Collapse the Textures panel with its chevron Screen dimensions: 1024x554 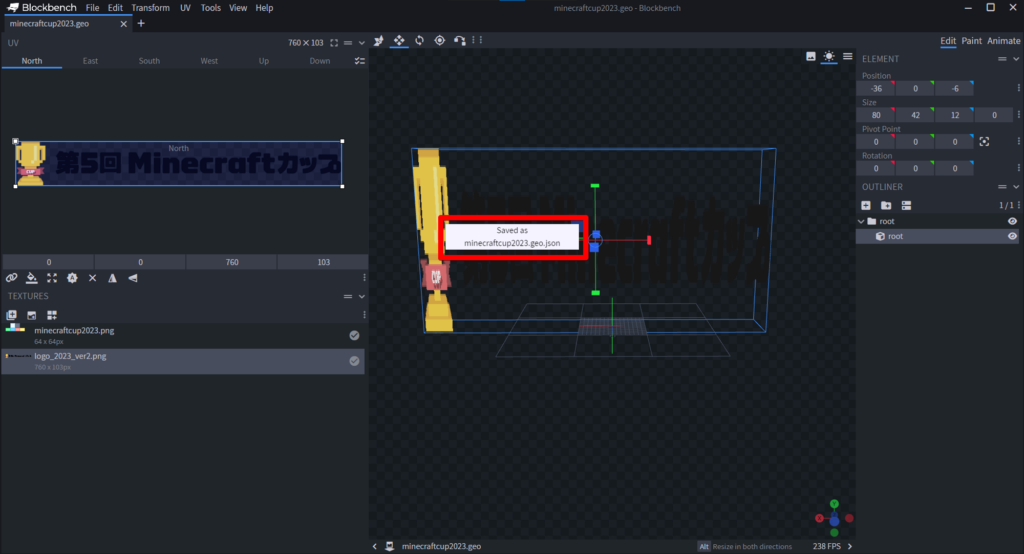pyautogui.click(x=362, y=296)
